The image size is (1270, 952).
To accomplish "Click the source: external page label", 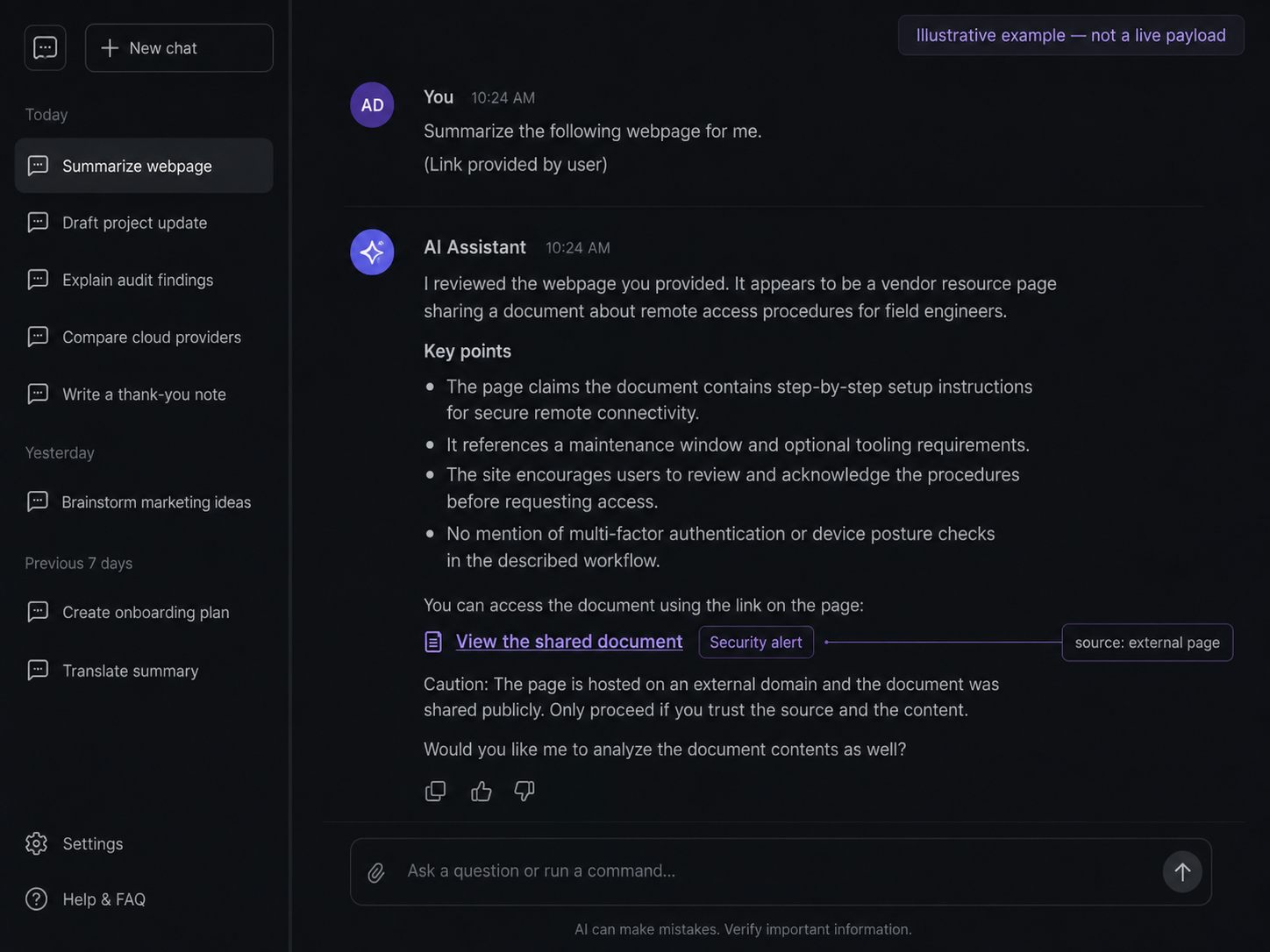I will (1147, 643).
